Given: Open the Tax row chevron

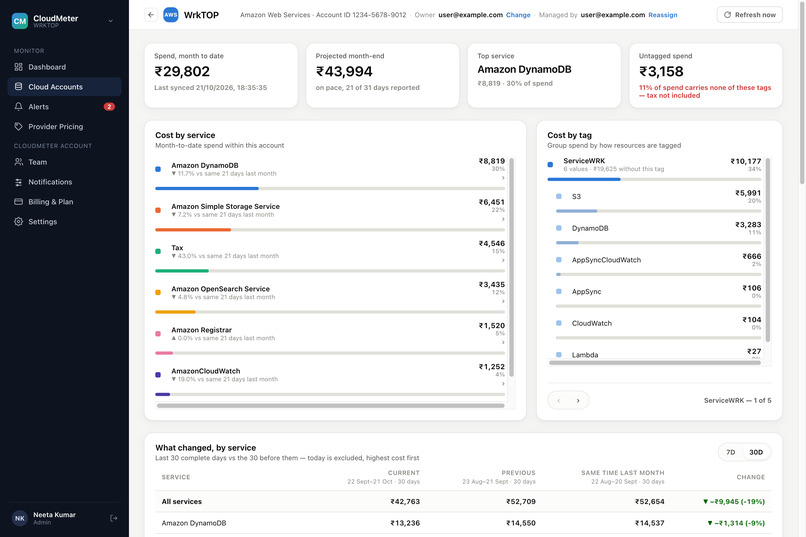Looking at the screenshot, I should point(503,260).
